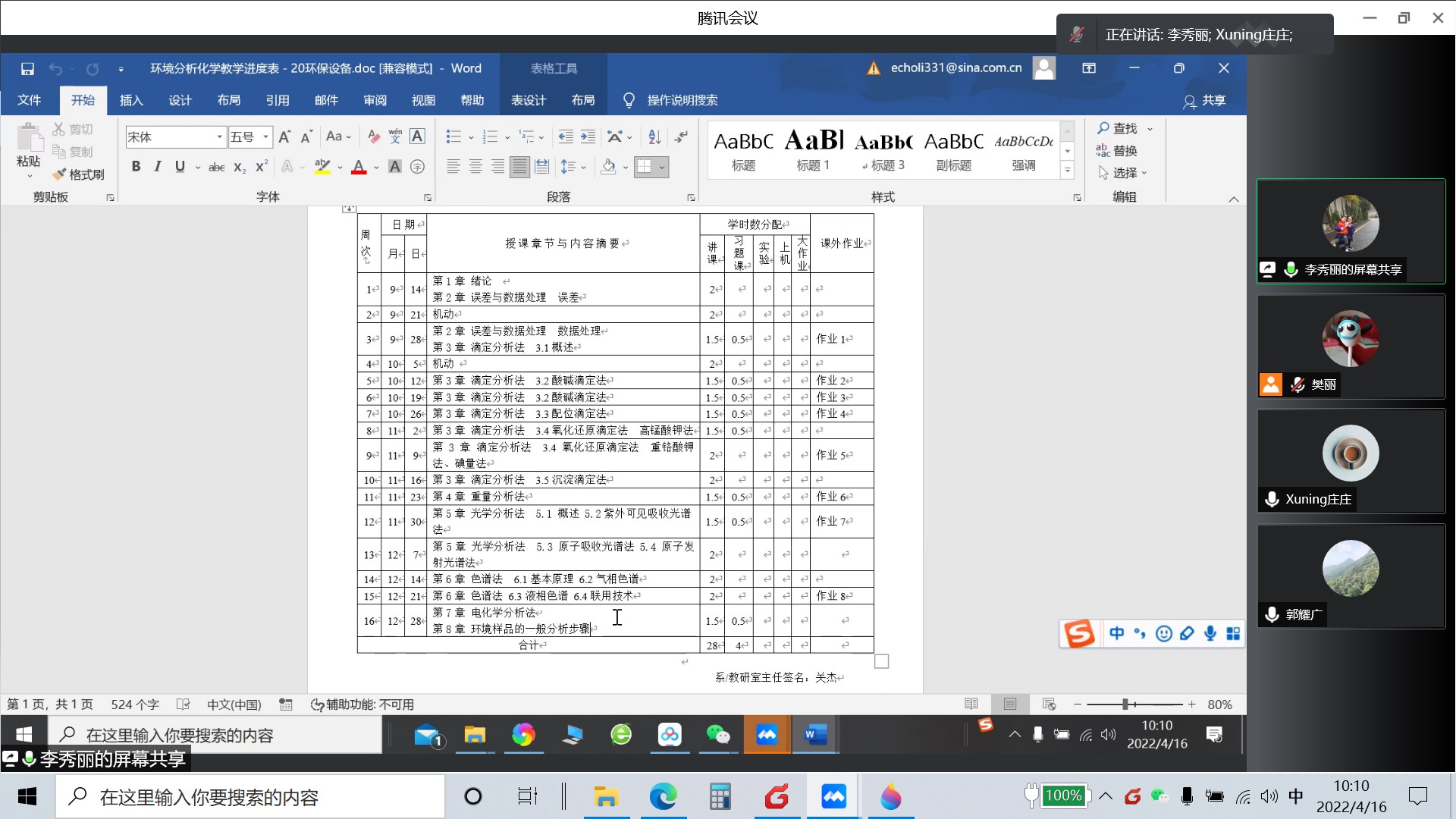Image resolution: width=1456 pixels, height=819 pixels.
Task: Select the 郭耀广 participant video thumbnail
Action: tap(1351, 576)
